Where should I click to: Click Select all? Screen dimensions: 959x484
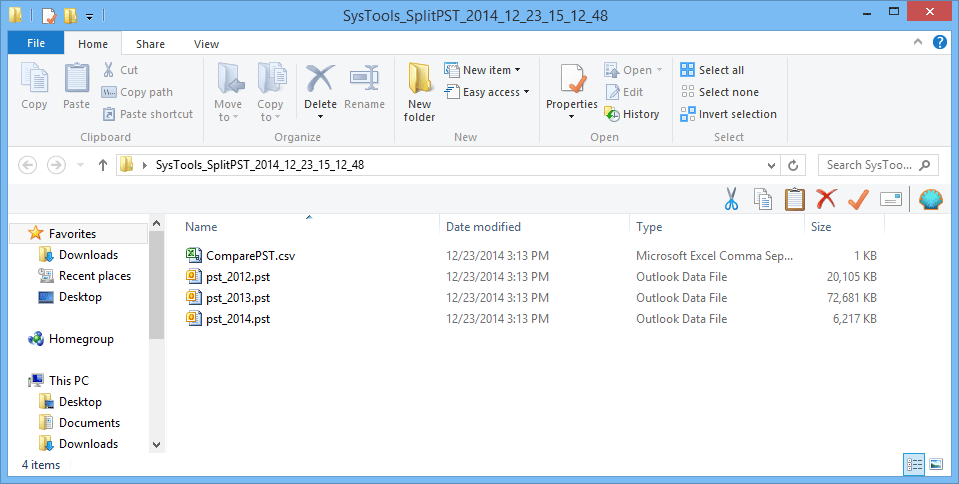[713, 70]
